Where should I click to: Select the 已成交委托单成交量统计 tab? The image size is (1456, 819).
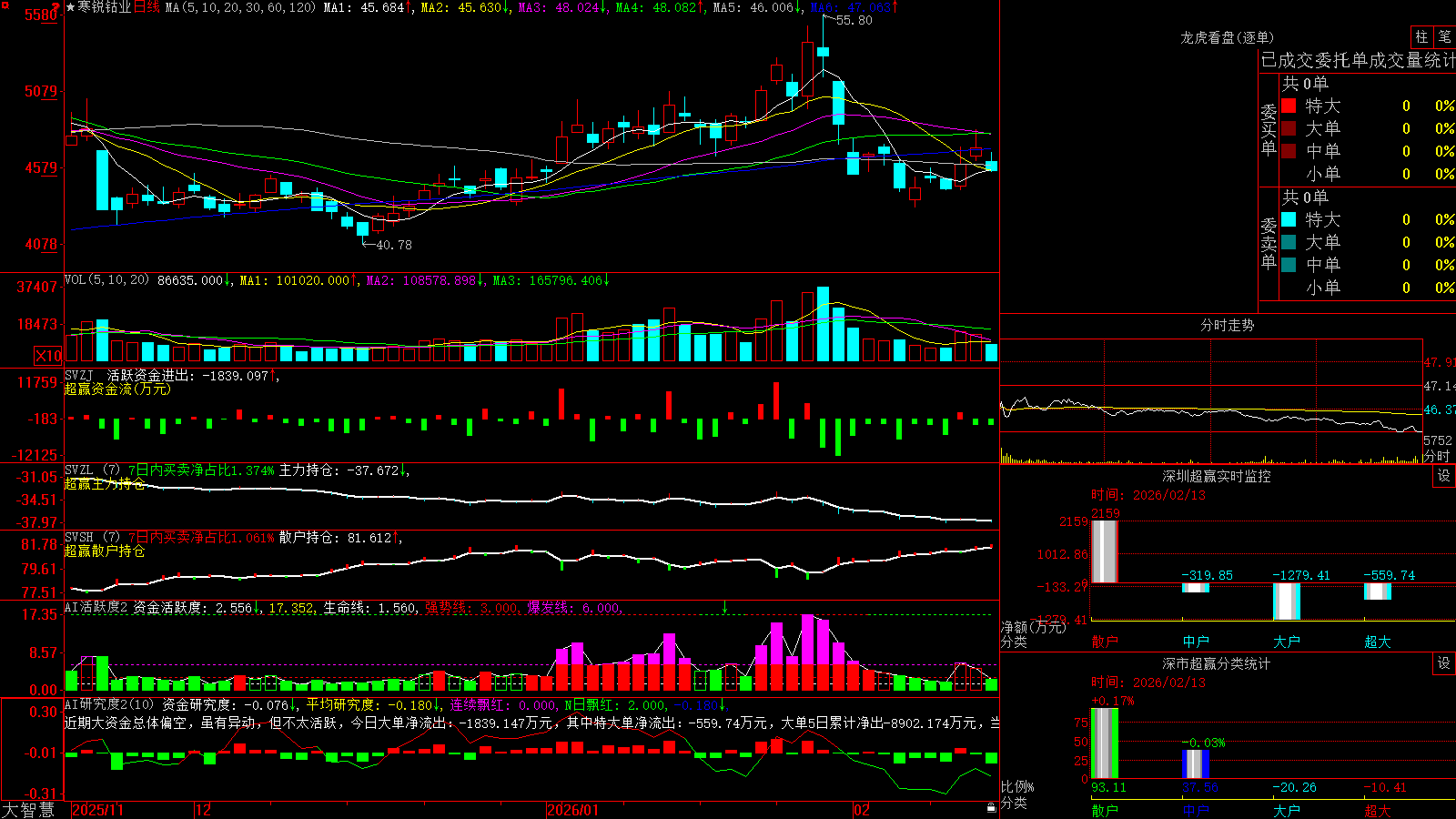pos(1358,61)
